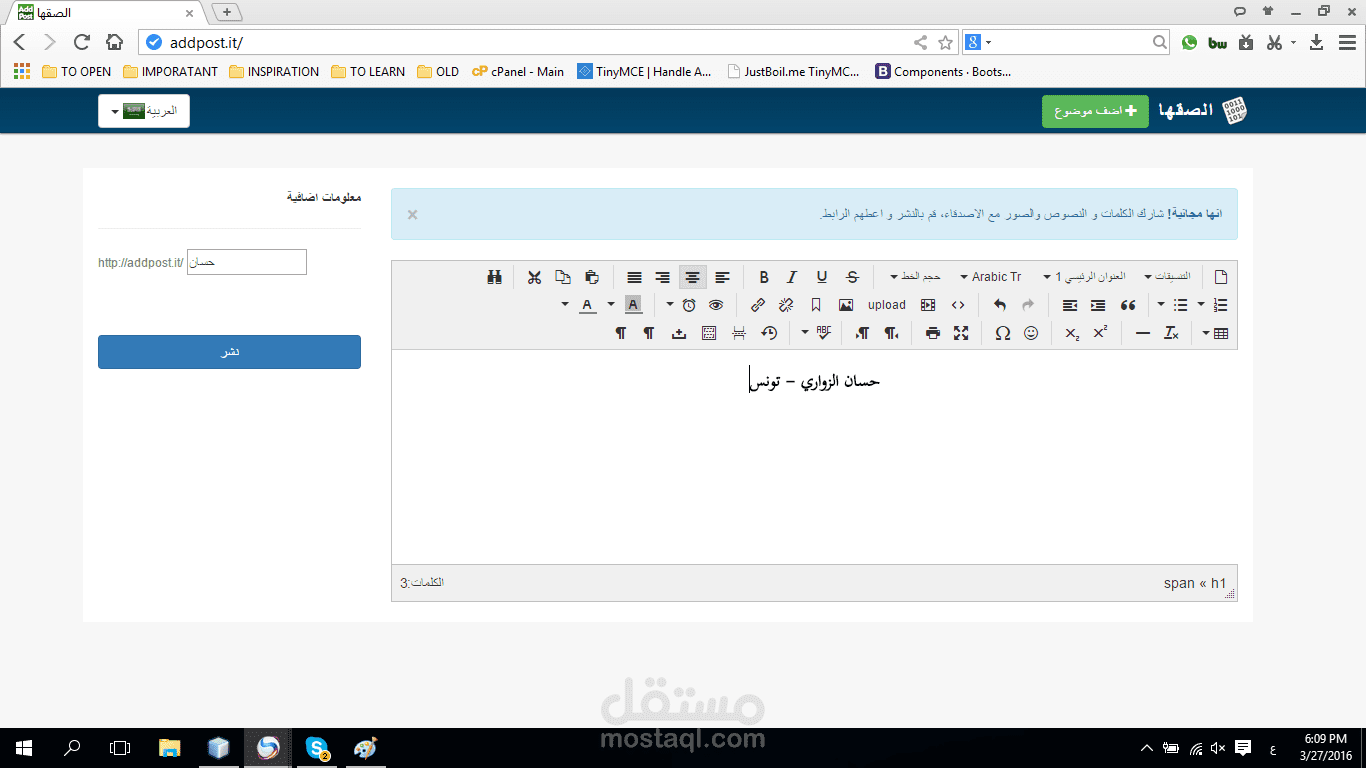The image size is (1366, 768).
Task: Remove link using the broken chain icon
Action: coord(786,305)
